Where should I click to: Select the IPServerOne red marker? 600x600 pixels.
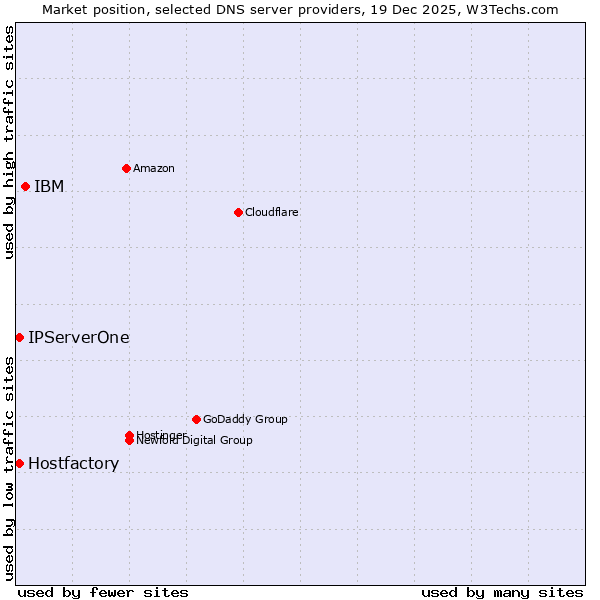pyautogui.click(x=19, y=337)
